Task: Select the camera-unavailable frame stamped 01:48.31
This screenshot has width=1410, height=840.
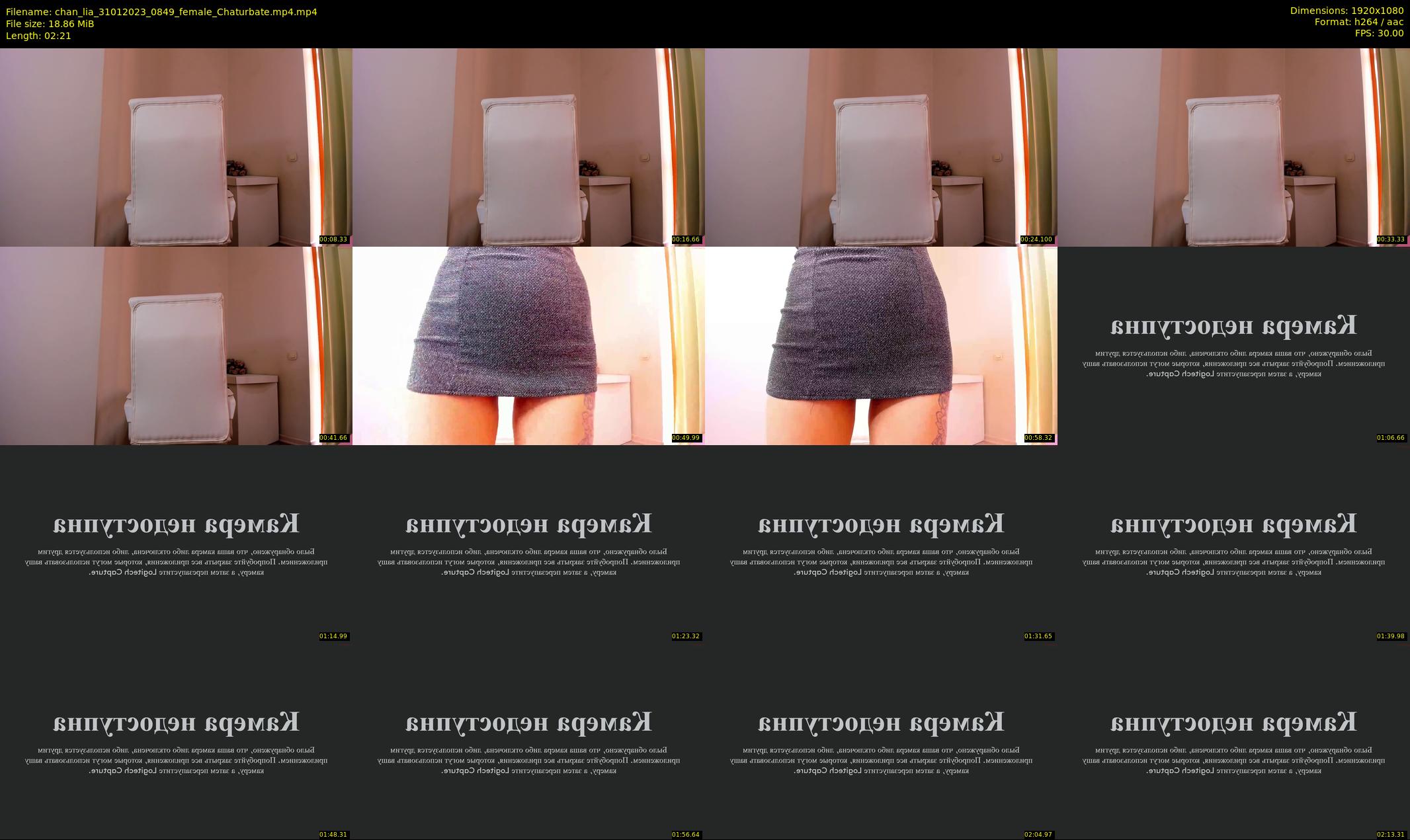Action: pyautogui.click(x=176, y=742)
